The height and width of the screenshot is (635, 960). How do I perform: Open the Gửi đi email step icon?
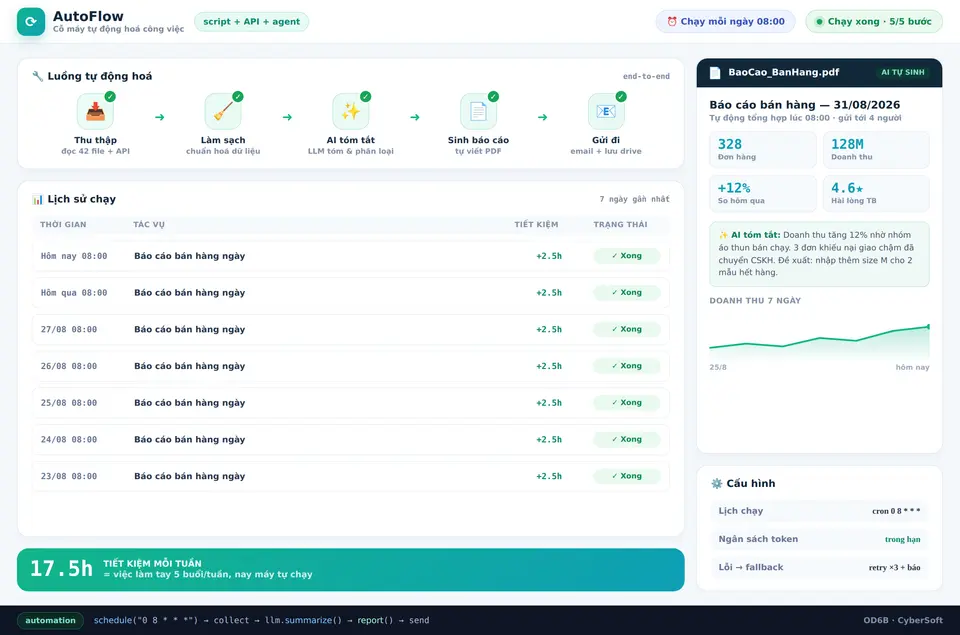(606, 111)
